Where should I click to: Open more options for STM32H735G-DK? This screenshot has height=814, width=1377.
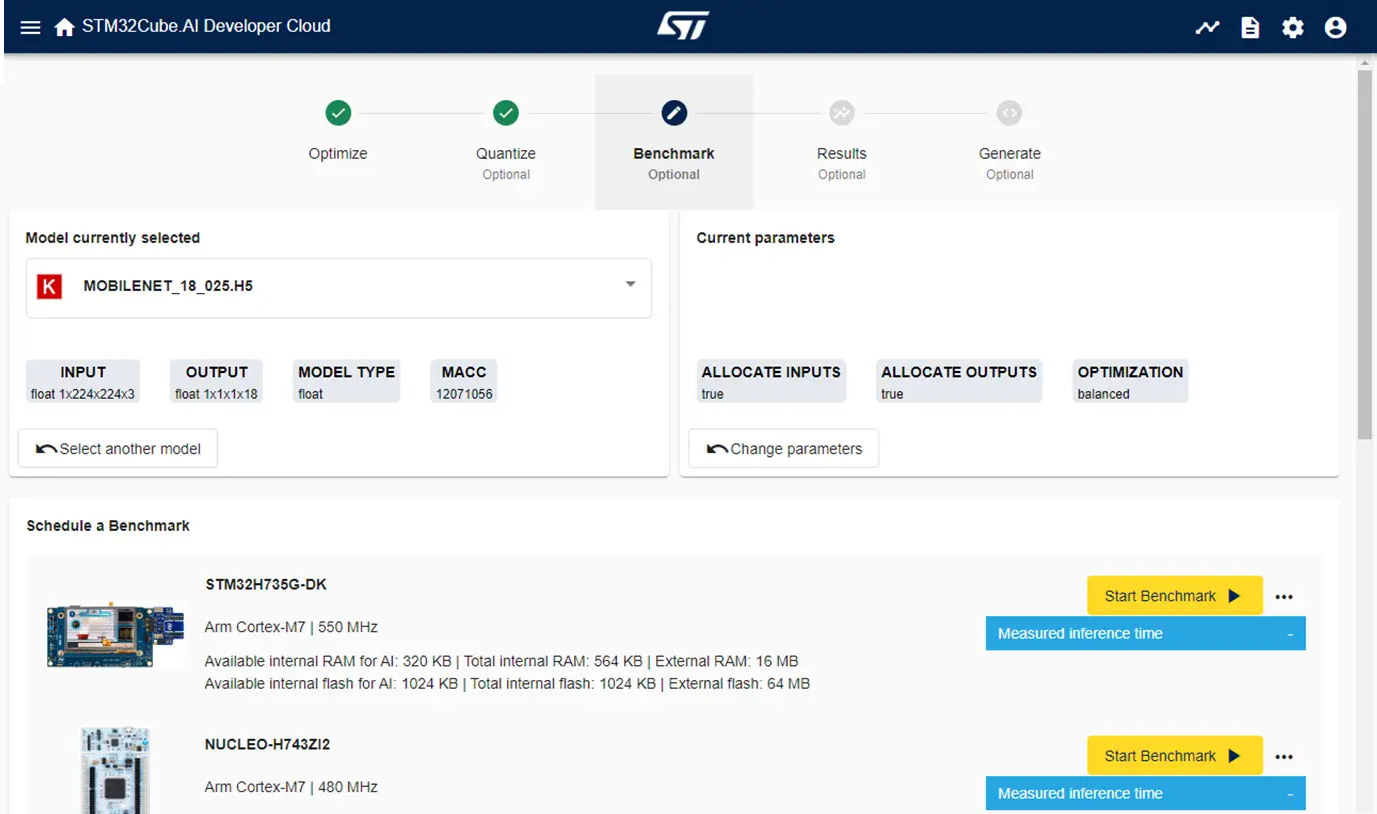coord(1284,597)
